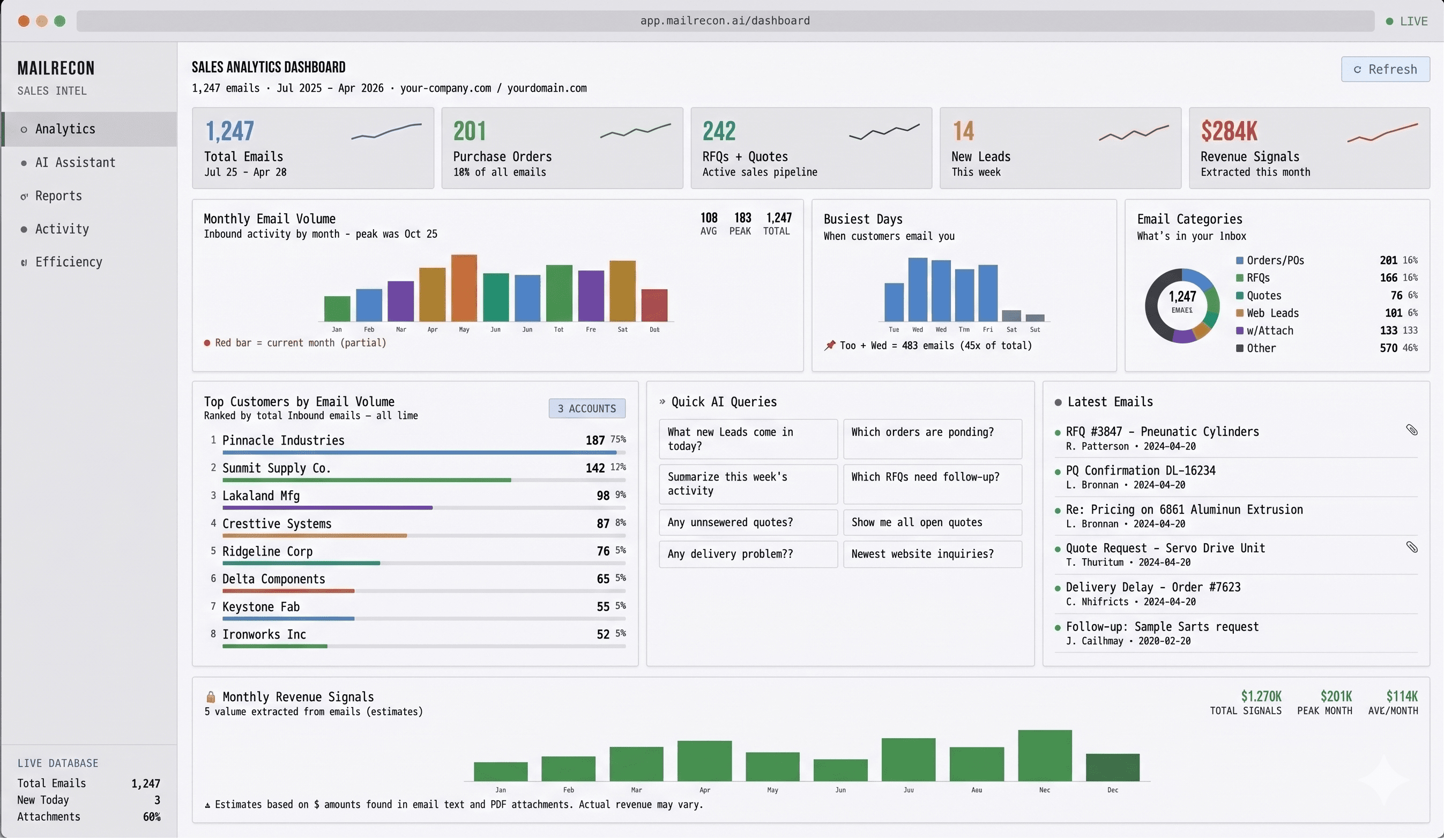Screen dimensions: 1444x840
Task: Select 'Which RFQs need follow-up?' query
Action: 932,484
